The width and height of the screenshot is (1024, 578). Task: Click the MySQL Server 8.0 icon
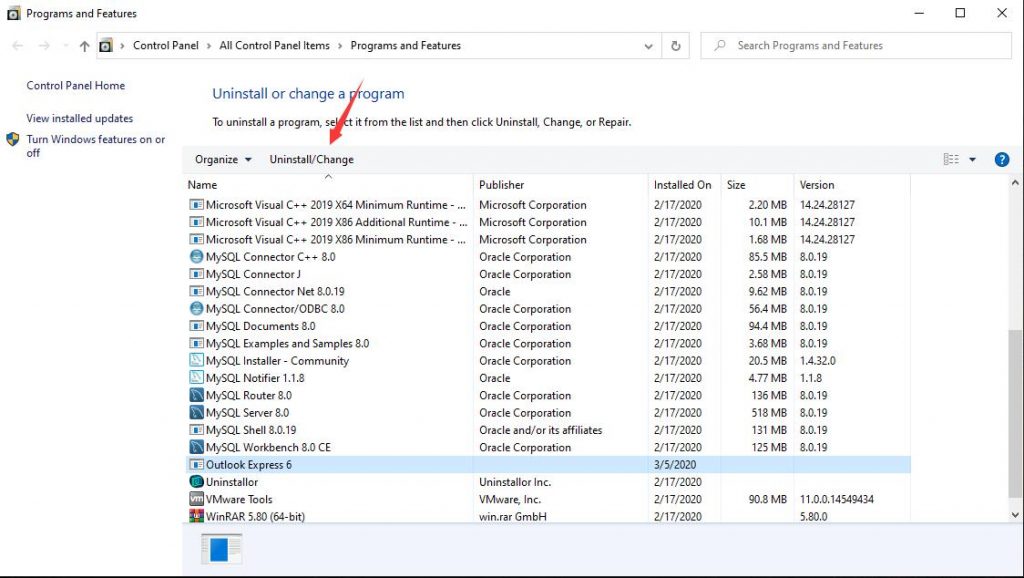click(196, 413)
